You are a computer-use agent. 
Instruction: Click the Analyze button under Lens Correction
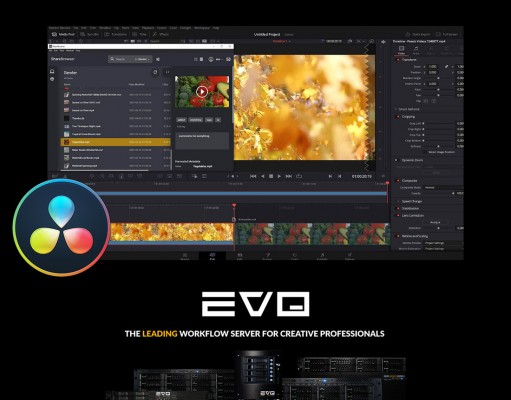(x=435, y=222)
